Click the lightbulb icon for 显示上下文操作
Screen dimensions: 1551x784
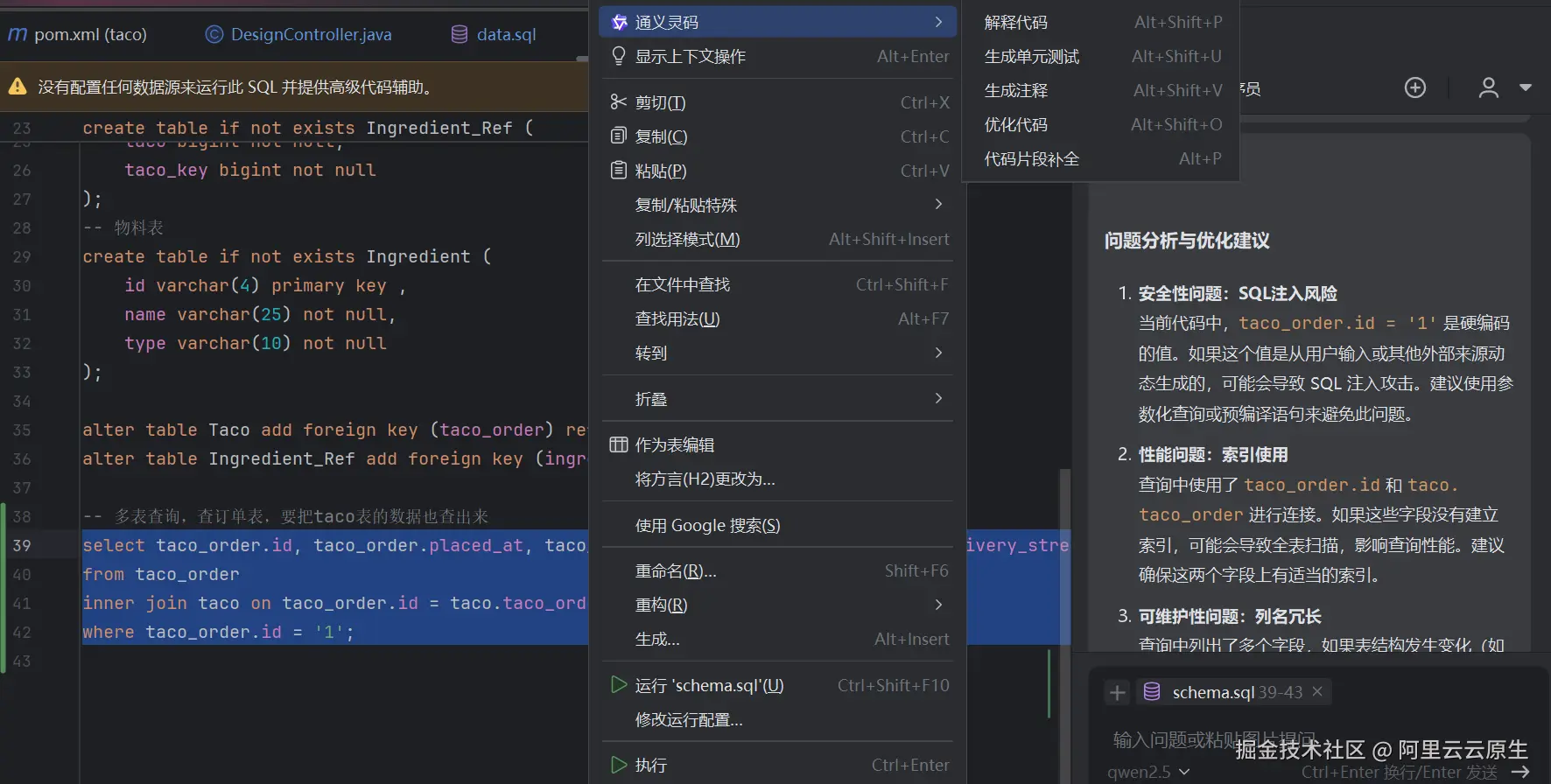(619, 56)
